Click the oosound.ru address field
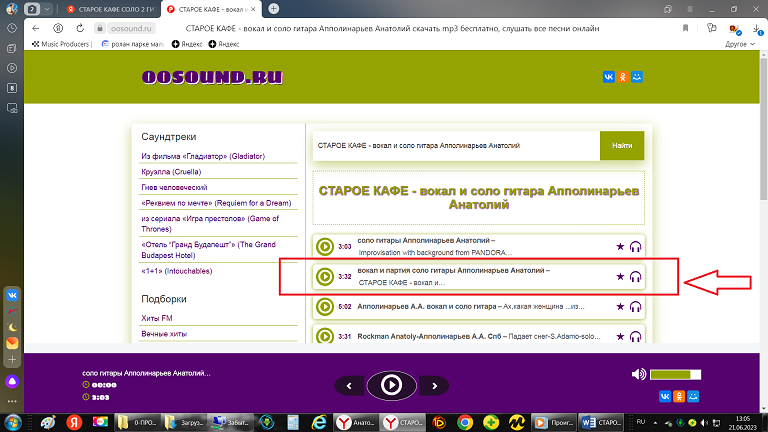Screen dimensions: 768x432 [x=131, y=28]
